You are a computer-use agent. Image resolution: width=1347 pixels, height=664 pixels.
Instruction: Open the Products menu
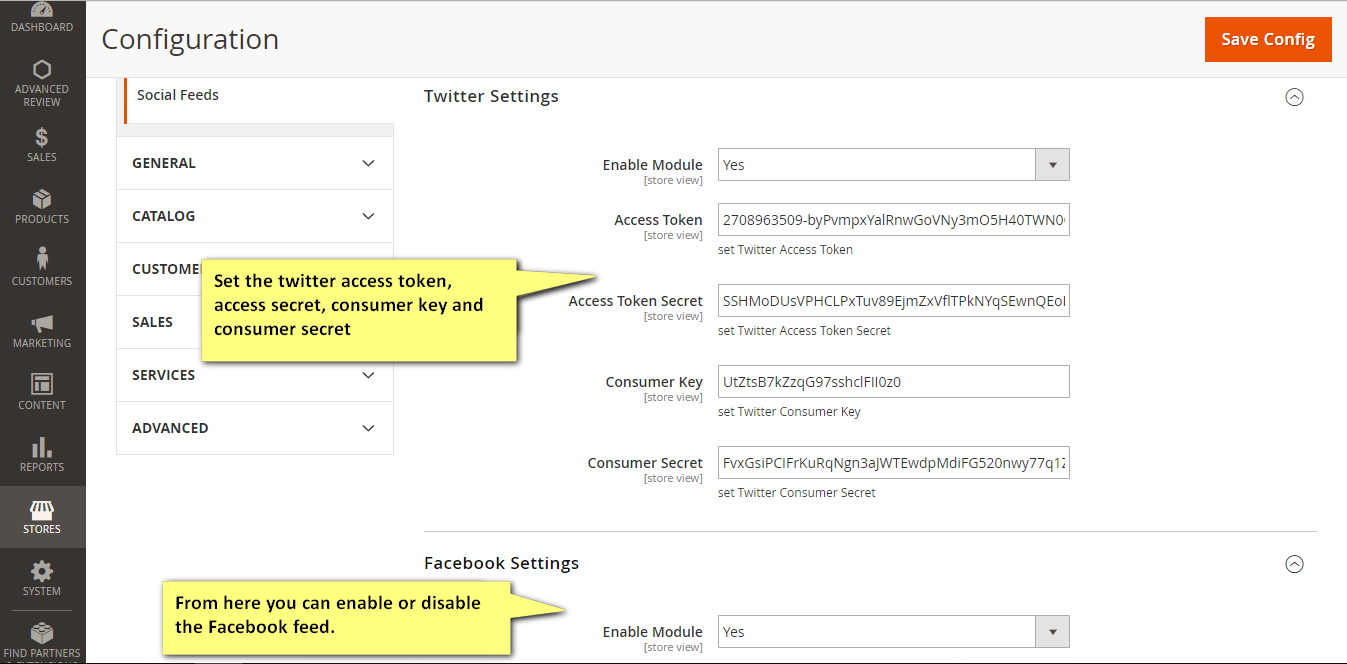pos(41,208)
